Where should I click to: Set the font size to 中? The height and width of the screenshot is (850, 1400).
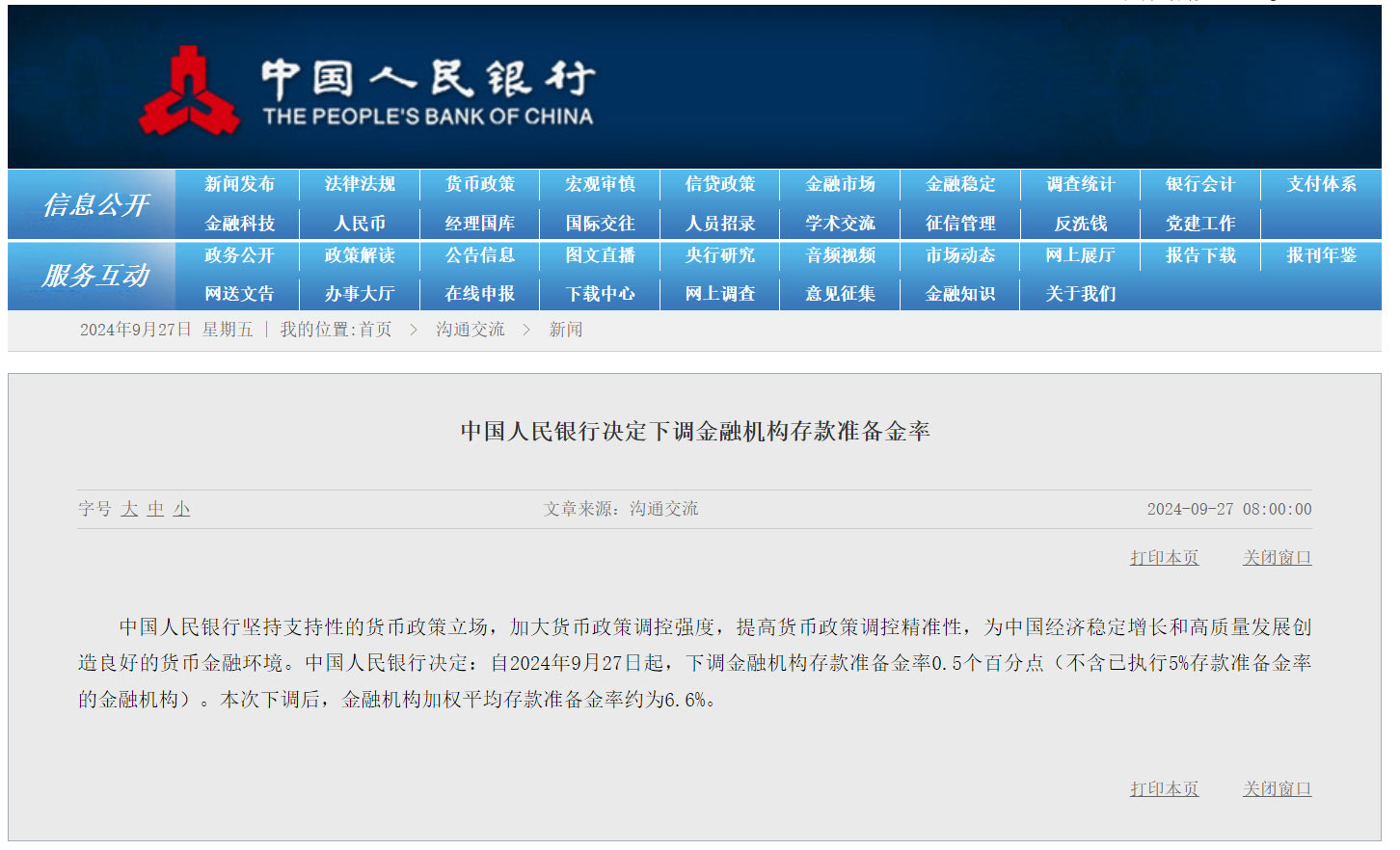pyautogui.click(x=155, y=509)
